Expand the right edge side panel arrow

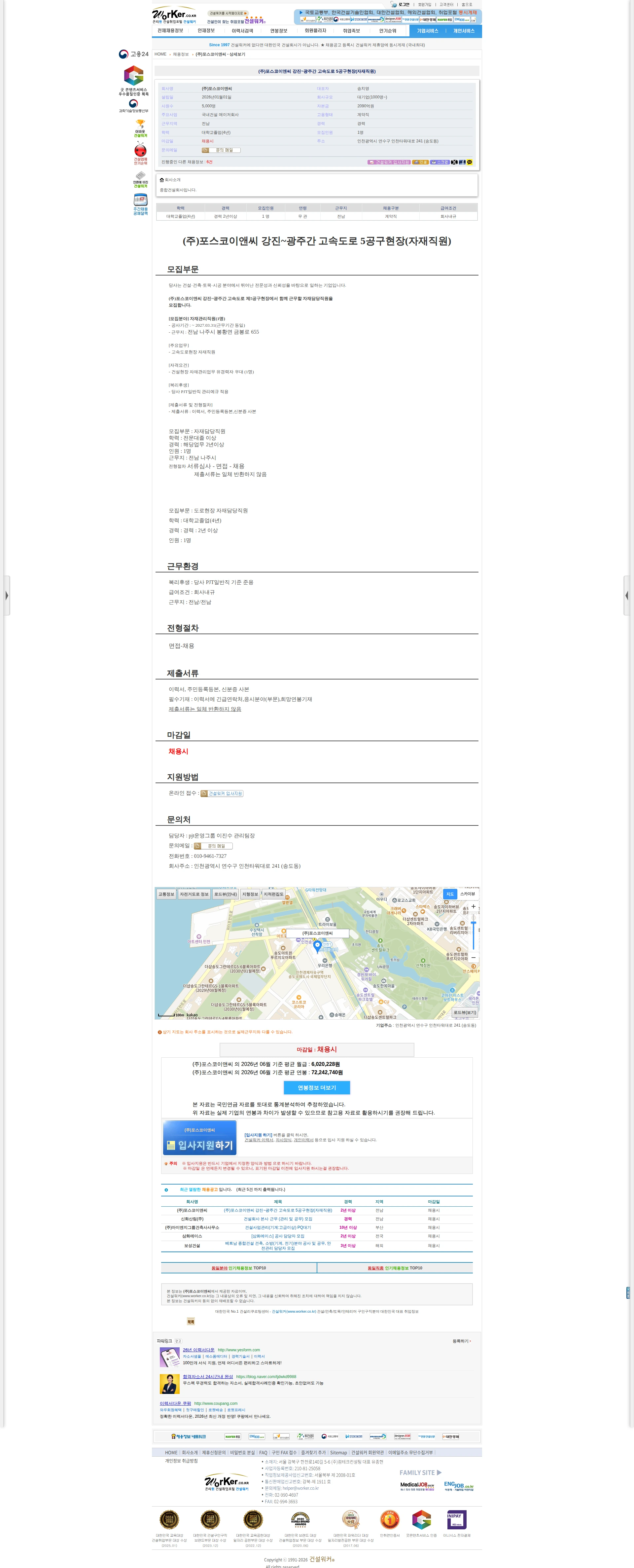tap(627, 595)
